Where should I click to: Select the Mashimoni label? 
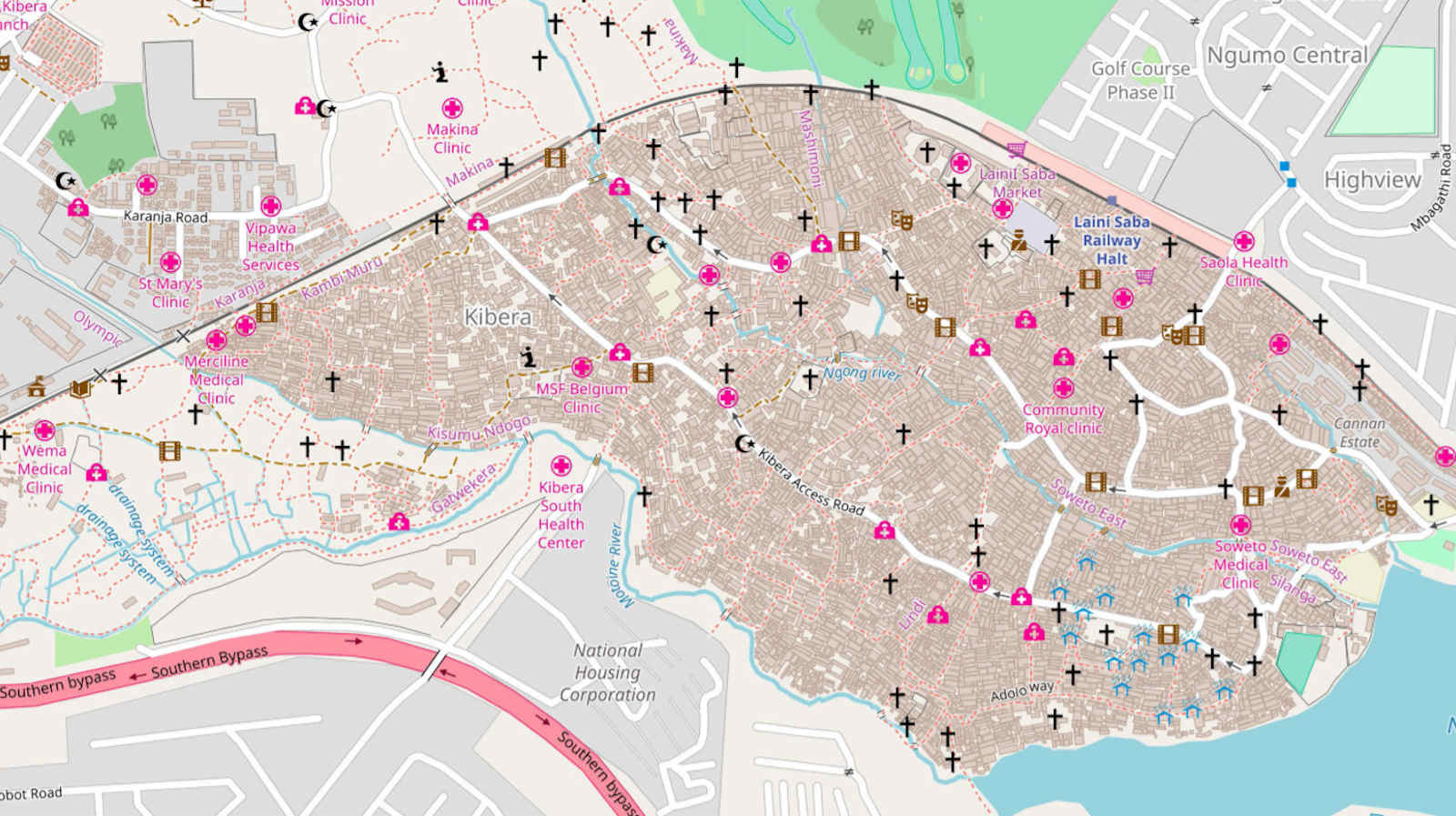[810, 149]
